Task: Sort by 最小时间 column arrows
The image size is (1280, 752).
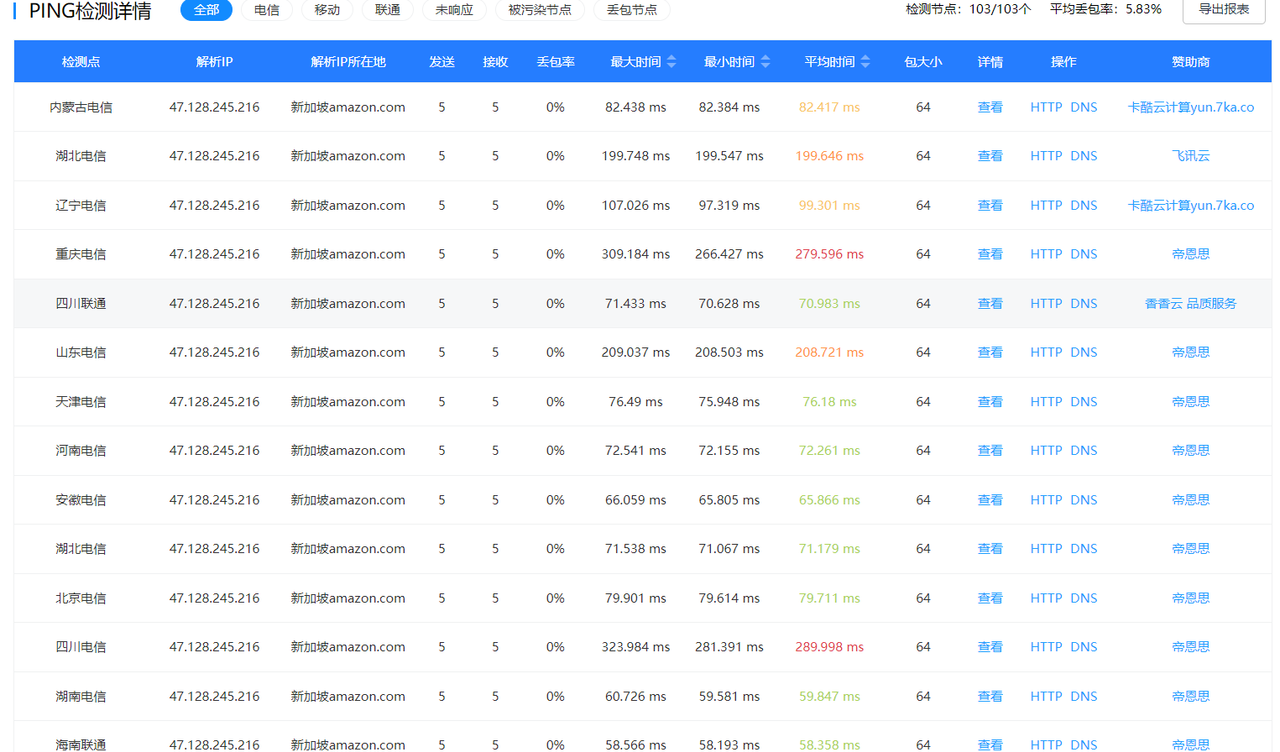Action: [x=765, y=62]
